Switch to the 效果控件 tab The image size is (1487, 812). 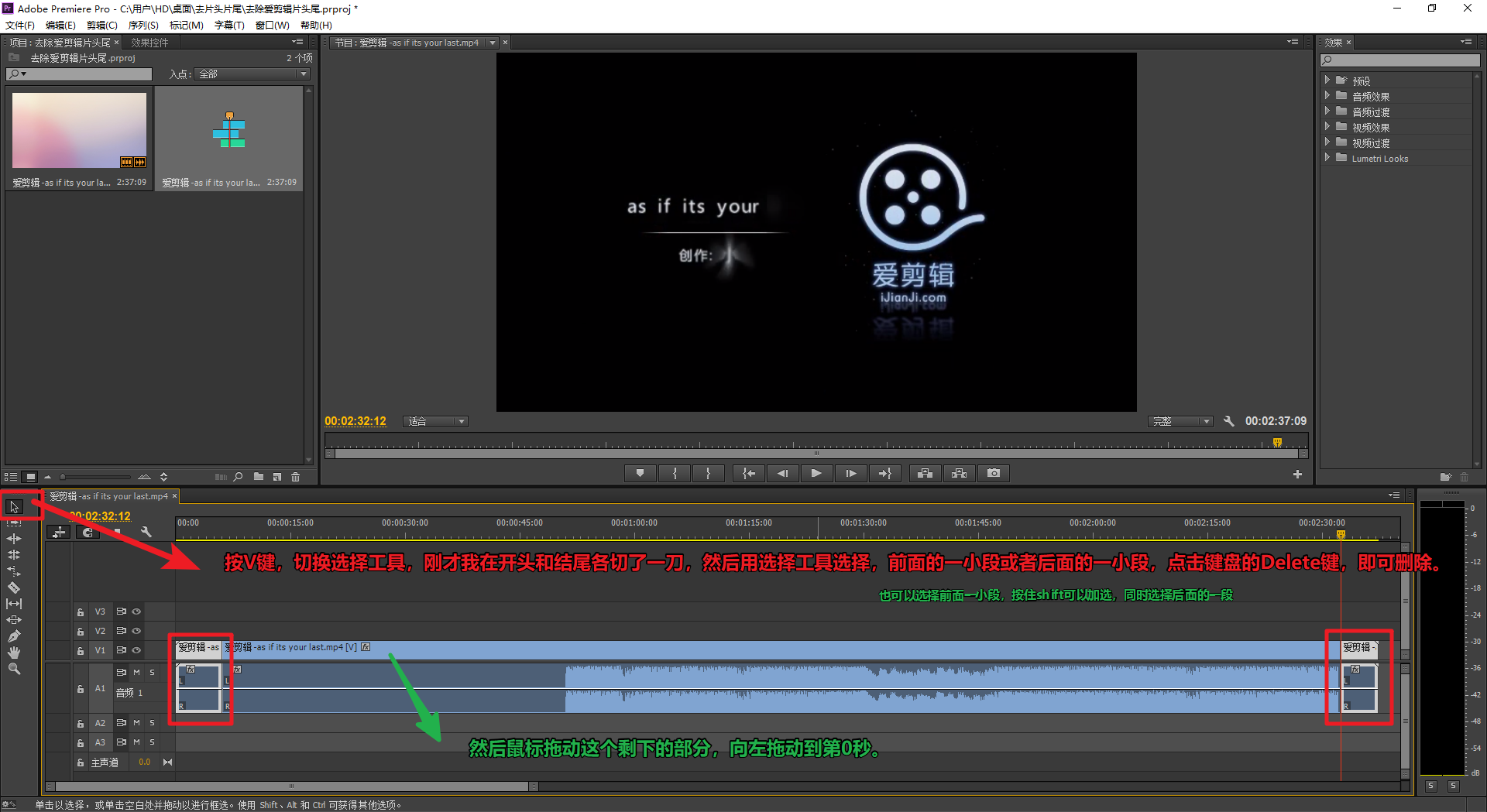click(x=149, y=43)
